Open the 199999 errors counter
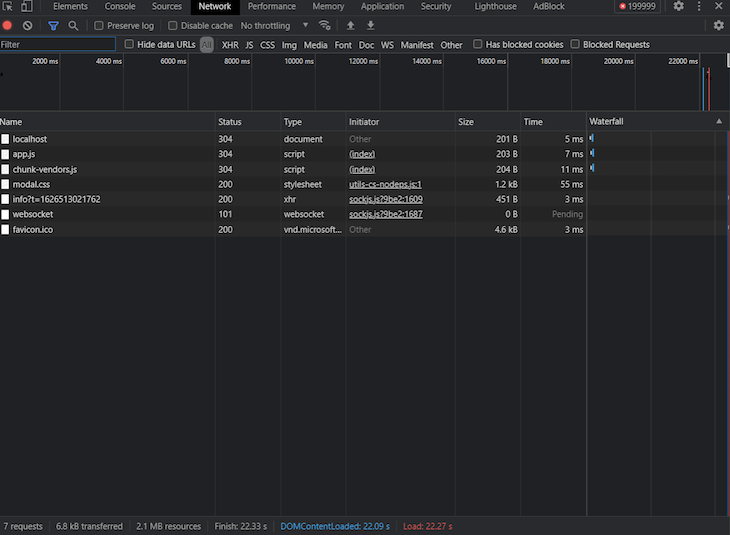Image resolution: width=730 pixels, height=535 pixels. tap(637, 6)
